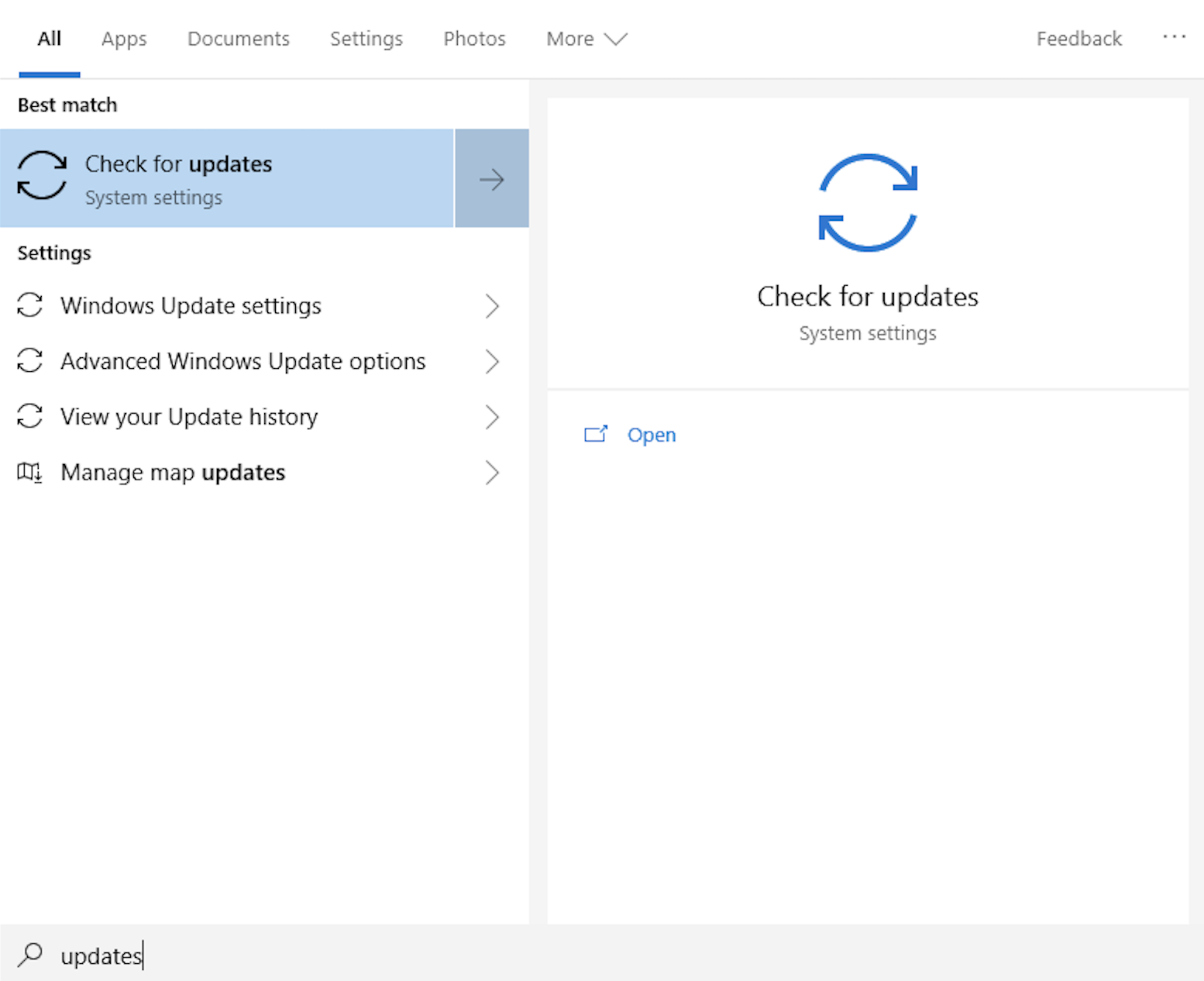Click the 'Best match' section heading

67,105
